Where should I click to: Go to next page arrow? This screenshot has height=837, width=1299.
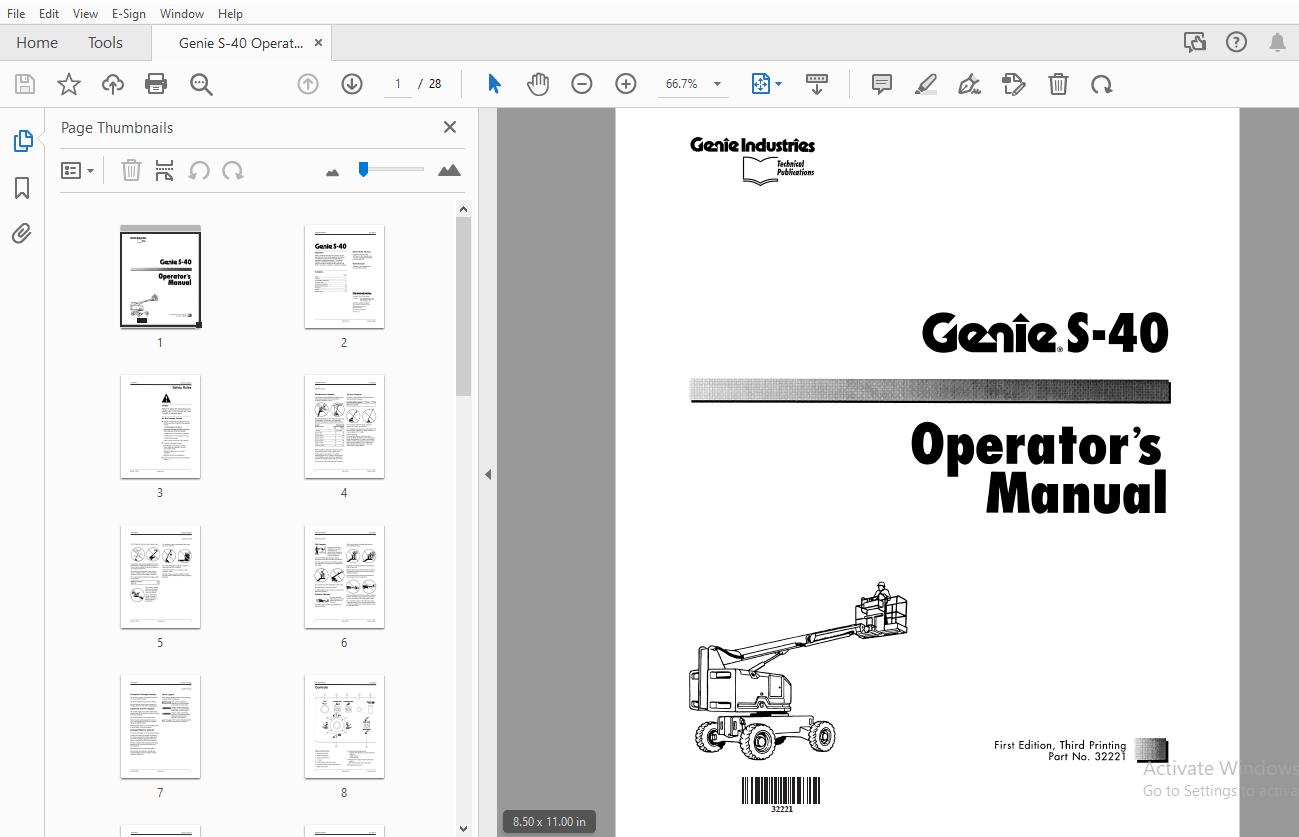[x=352, y=84]
